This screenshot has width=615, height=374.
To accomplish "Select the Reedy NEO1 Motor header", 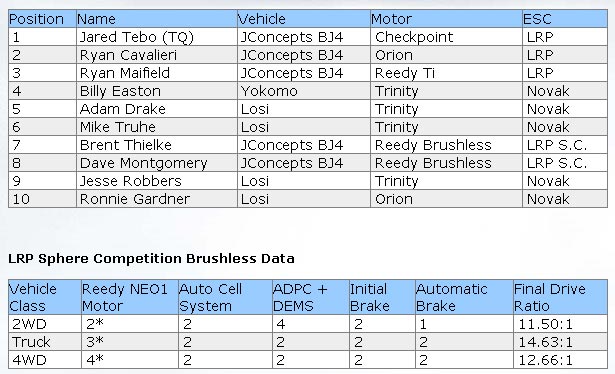I will 129,297.
